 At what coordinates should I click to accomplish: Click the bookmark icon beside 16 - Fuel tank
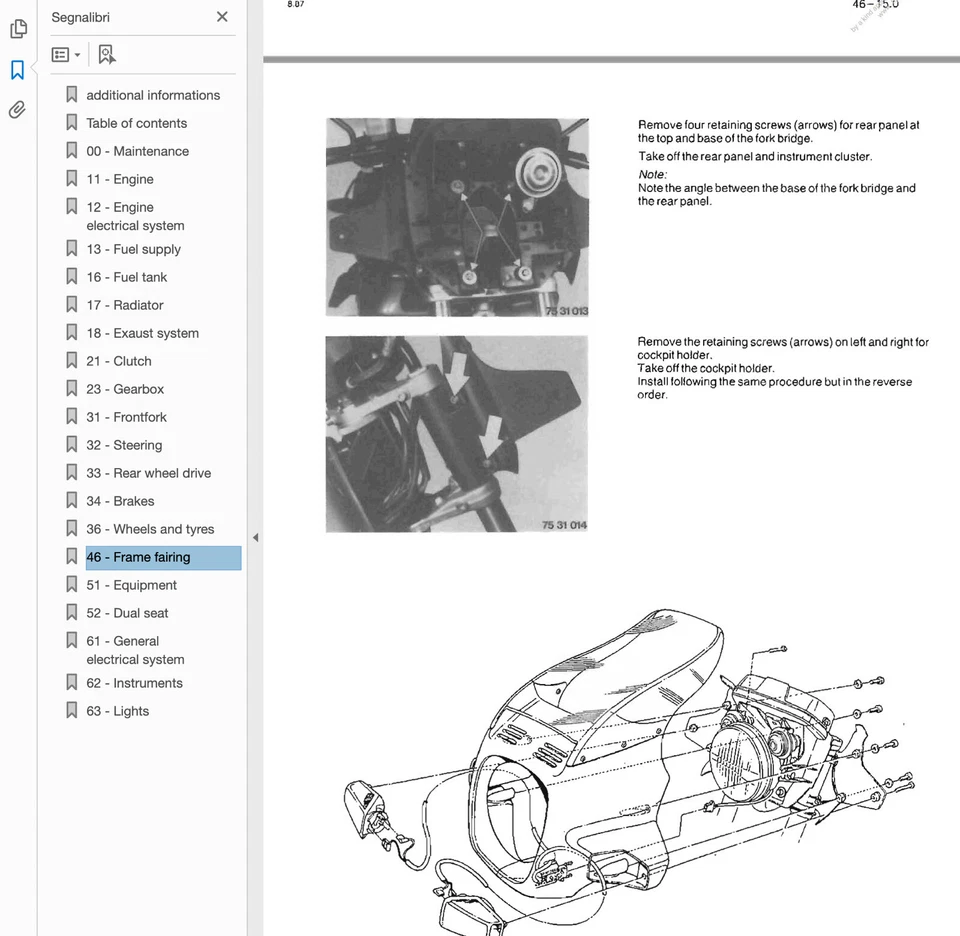[71, 276]
